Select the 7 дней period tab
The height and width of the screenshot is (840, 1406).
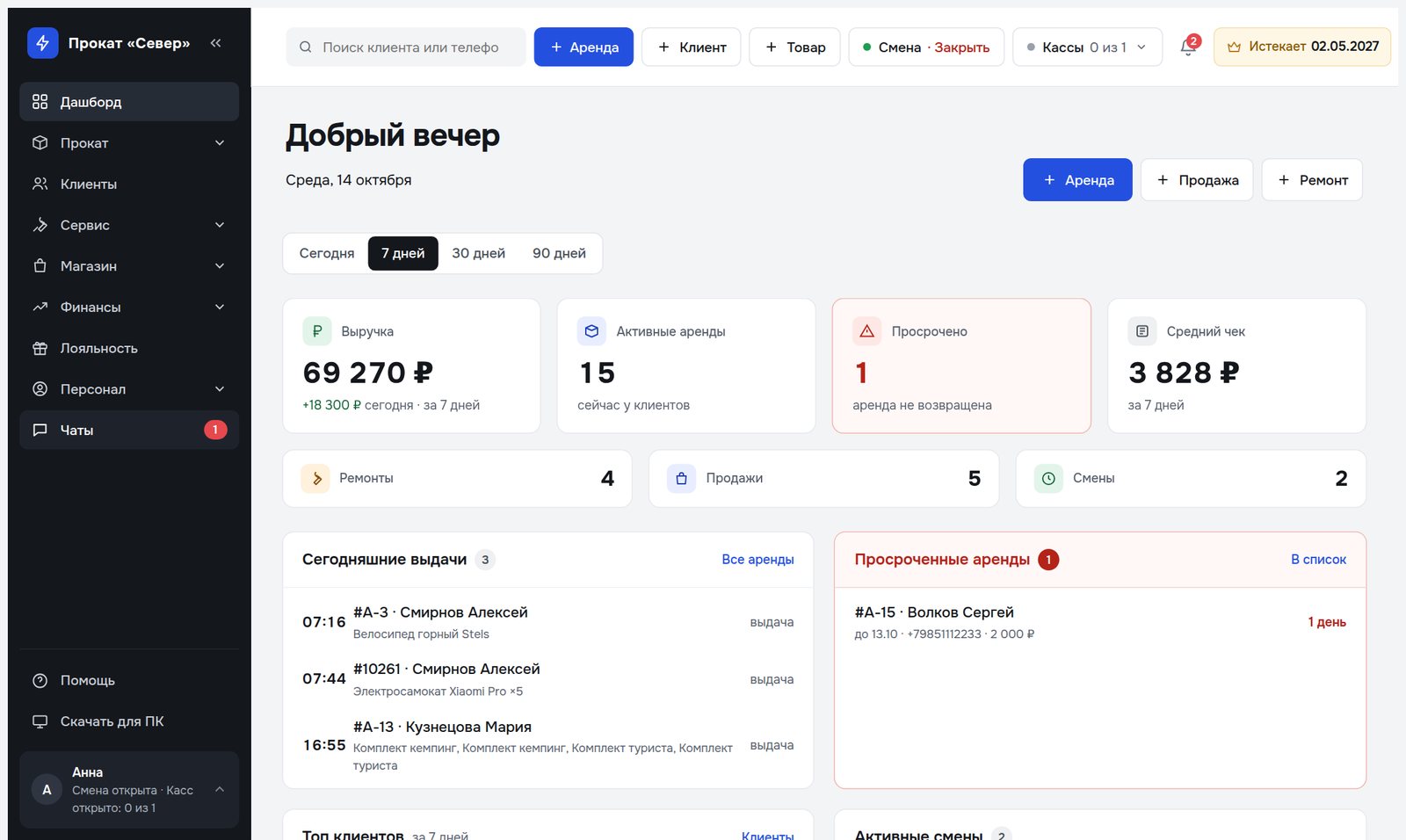tap(402, 253)
